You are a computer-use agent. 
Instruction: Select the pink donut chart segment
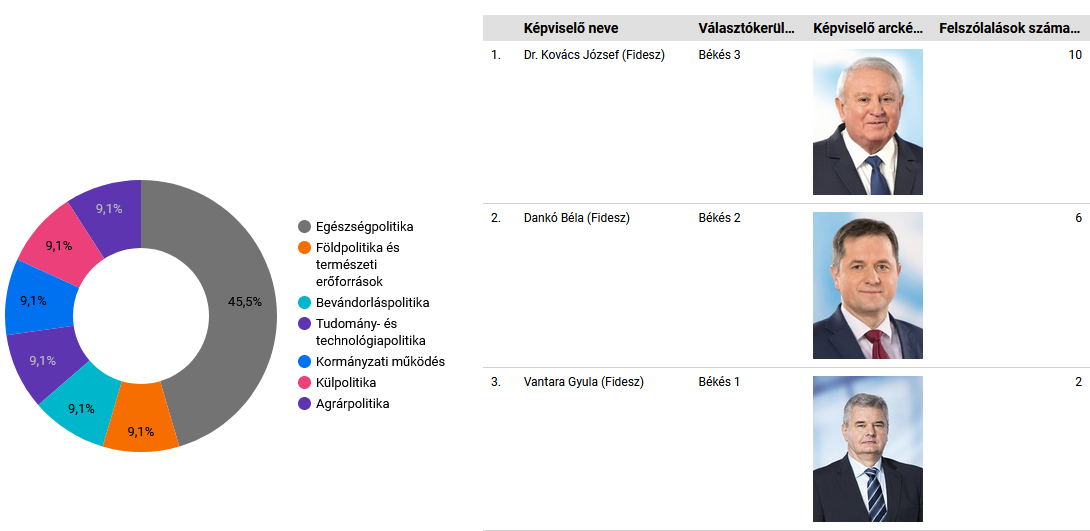point(60,245)
